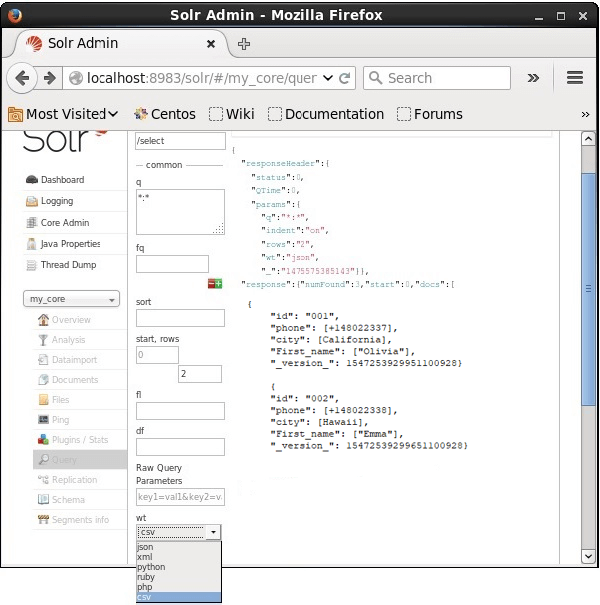Viewport: 600px width, 605px height.
Task: Select the Analysis funnel icon
Action: (x=43, y=340)
